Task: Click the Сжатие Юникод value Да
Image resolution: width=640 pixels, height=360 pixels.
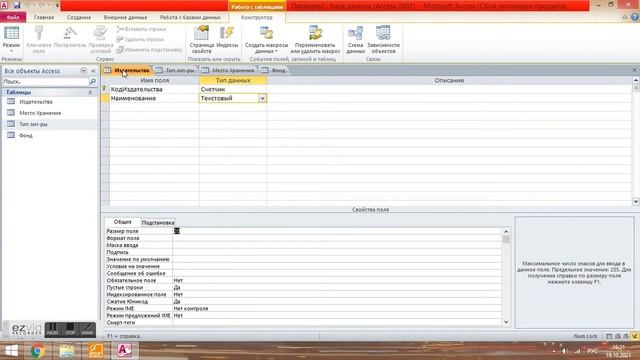Action: (337, 302)
